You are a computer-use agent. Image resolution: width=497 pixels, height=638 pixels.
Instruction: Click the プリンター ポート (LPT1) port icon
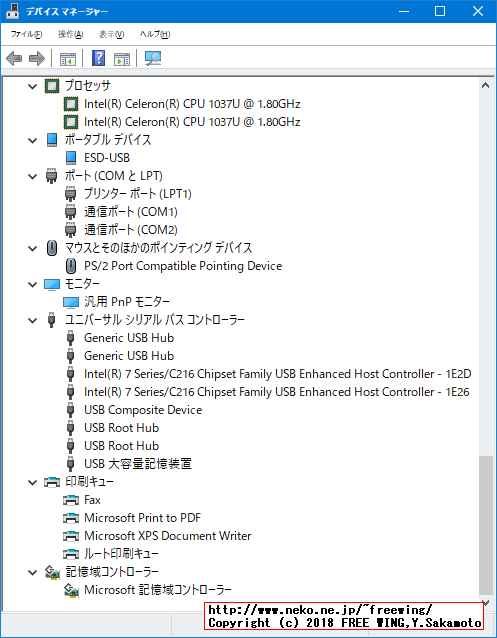[71, 194]
